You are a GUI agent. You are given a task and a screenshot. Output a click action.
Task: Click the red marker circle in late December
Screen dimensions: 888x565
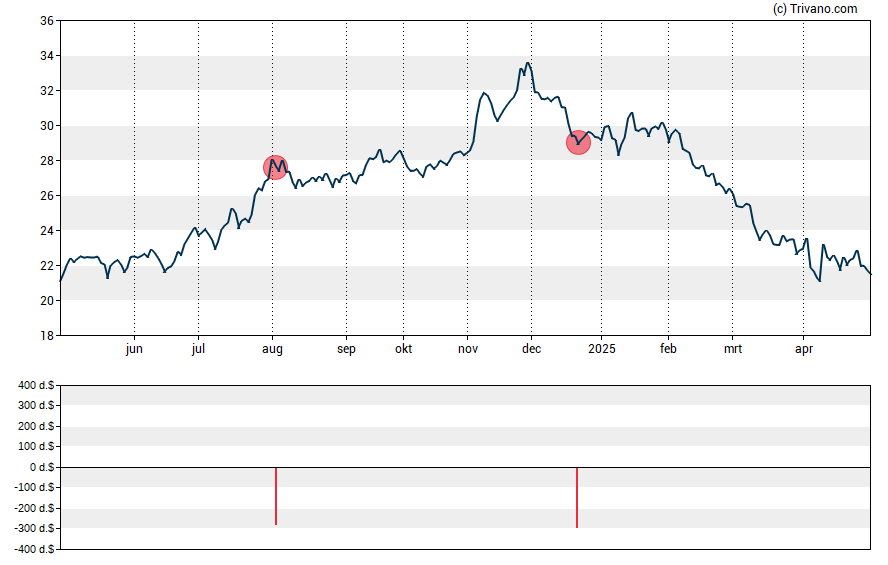[x=578, y=142]
